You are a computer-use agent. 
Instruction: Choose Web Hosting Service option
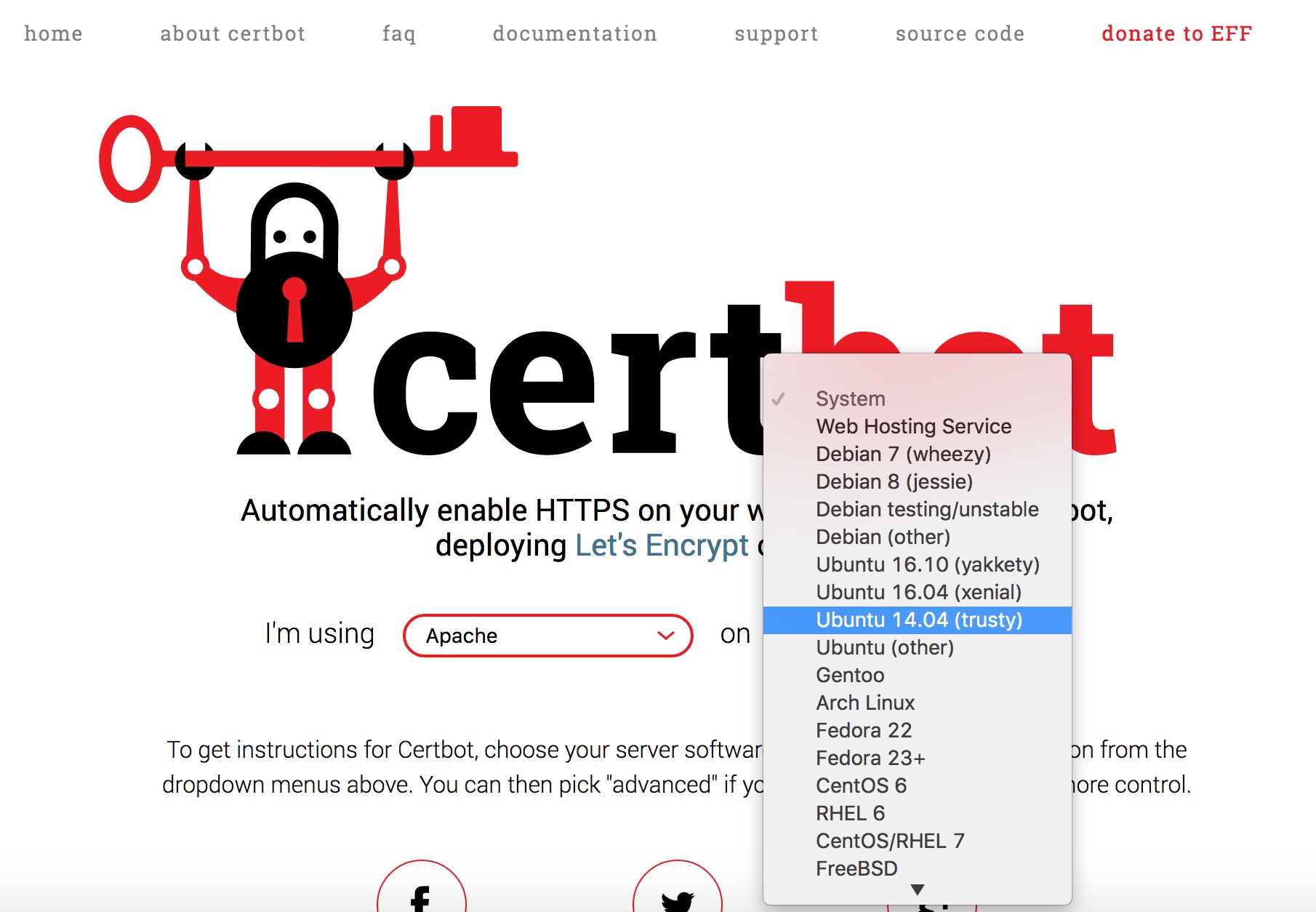(918, 426)
